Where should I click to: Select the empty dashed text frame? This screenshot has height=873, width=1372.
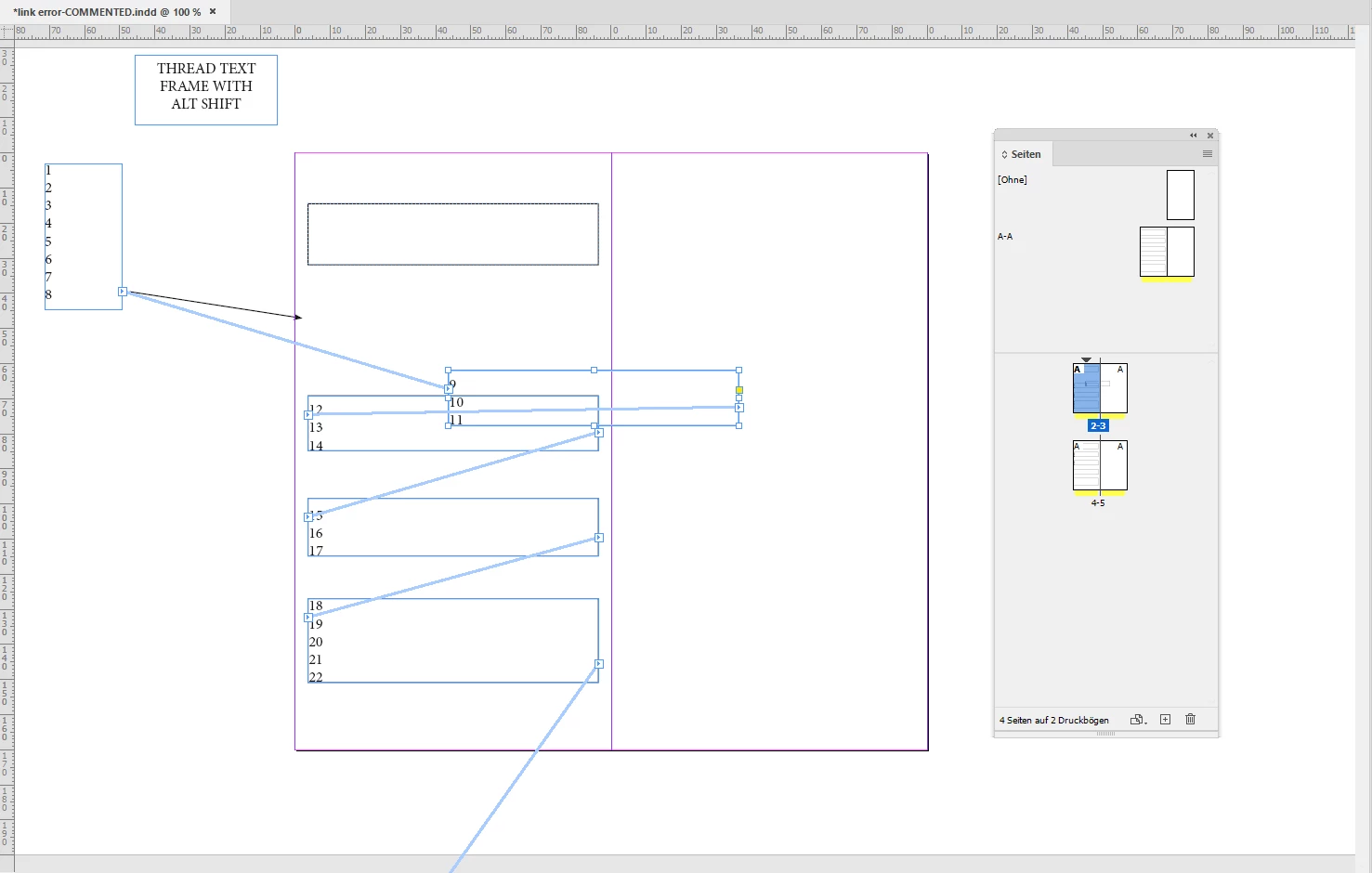pos(453,234)
